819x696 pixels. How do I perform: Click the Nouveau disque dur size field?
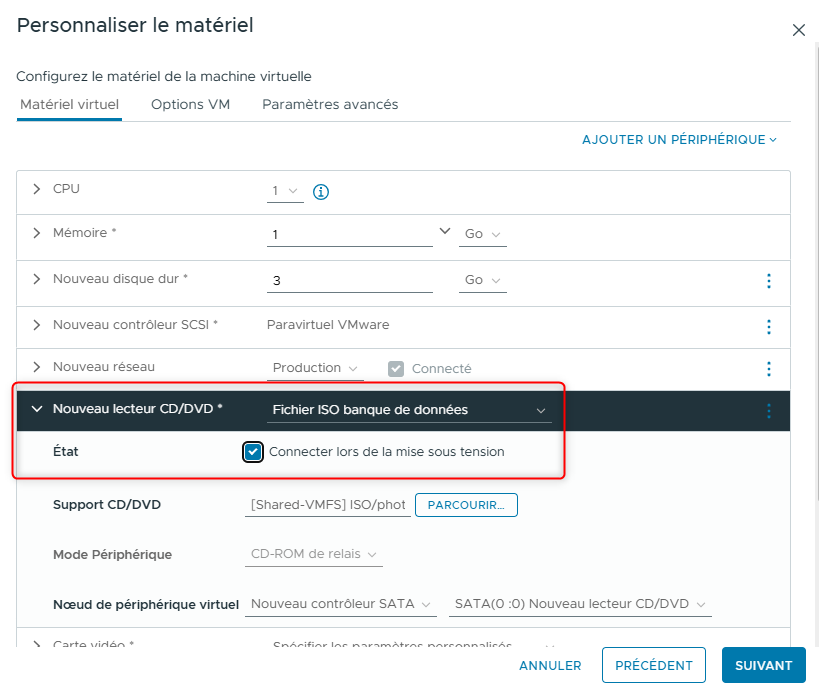(350, 281)
